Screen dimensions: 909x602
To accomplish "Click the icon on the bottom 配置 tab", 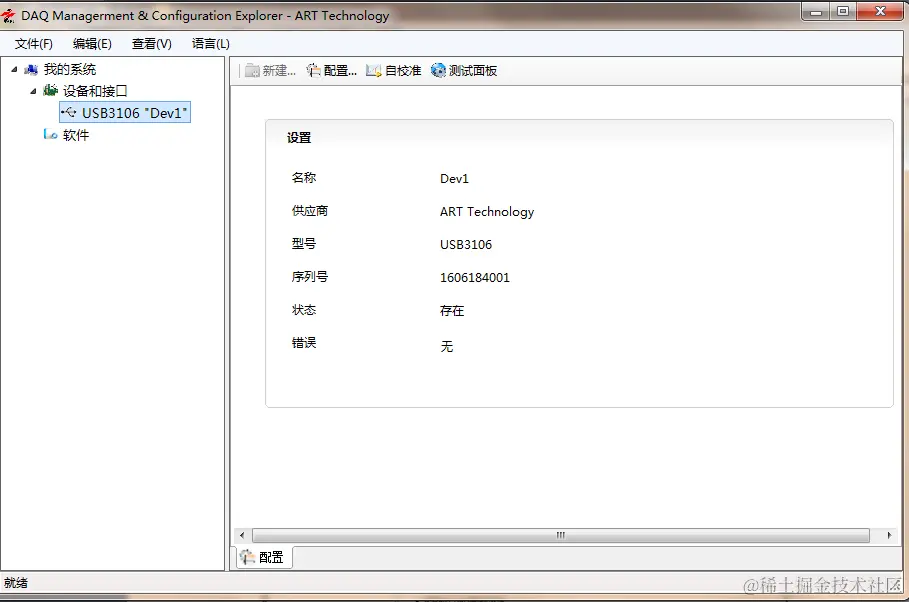I will pos(248,557).
